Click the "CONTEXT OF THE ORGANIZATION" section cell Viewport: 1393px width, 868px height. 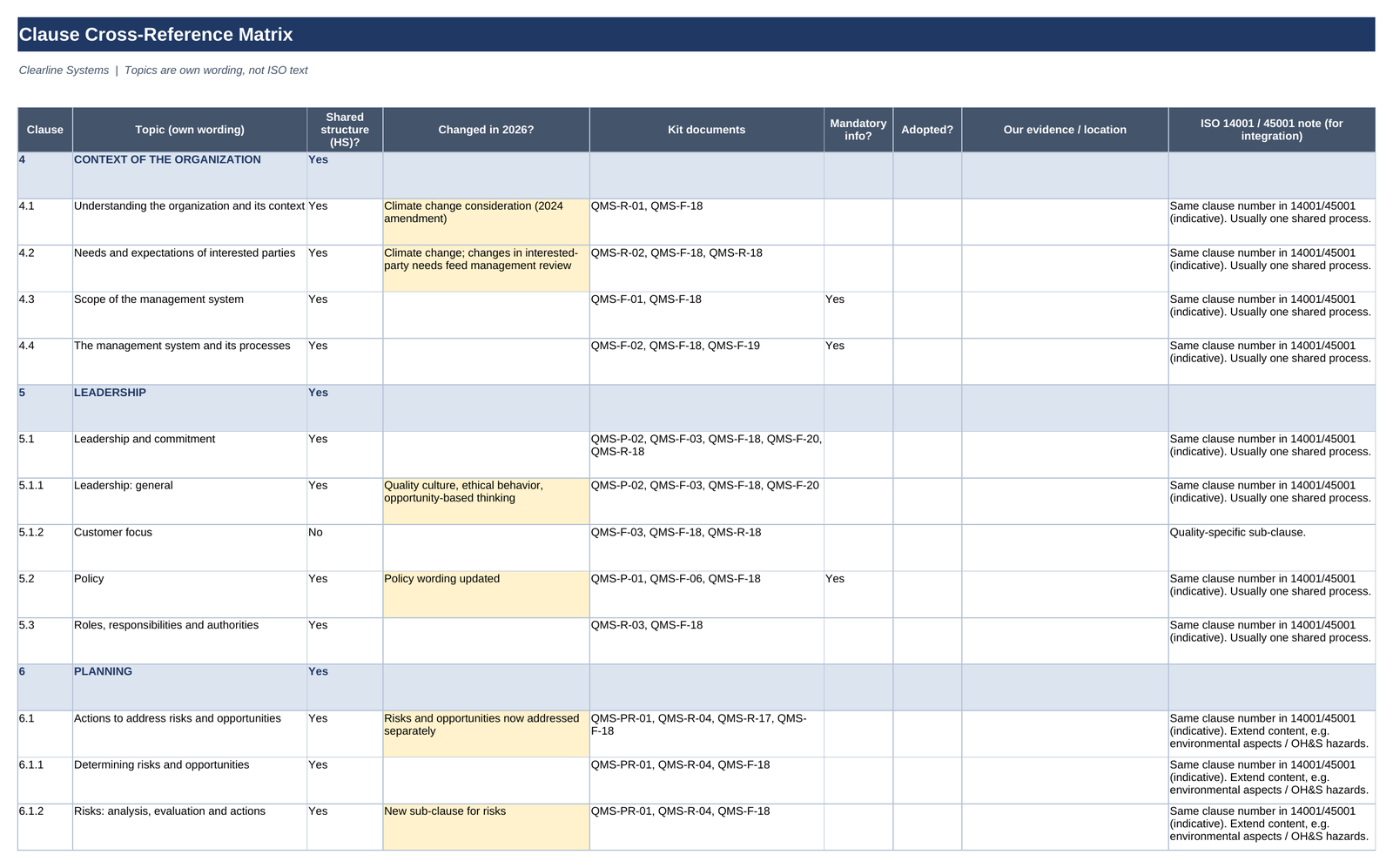click(x=190, y=175)
